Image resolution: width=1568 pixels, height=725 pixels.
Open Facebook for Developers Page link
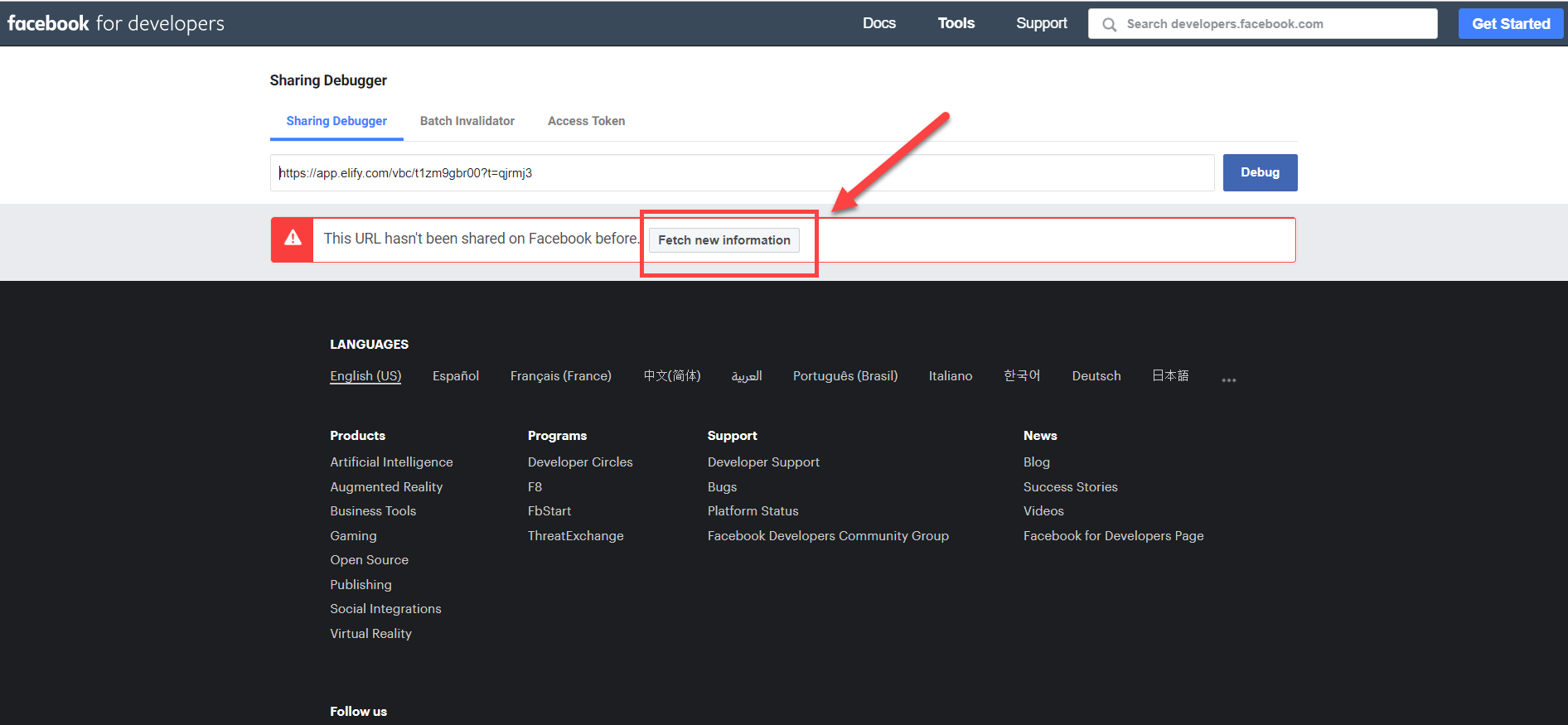click(x=1113, y=536)
